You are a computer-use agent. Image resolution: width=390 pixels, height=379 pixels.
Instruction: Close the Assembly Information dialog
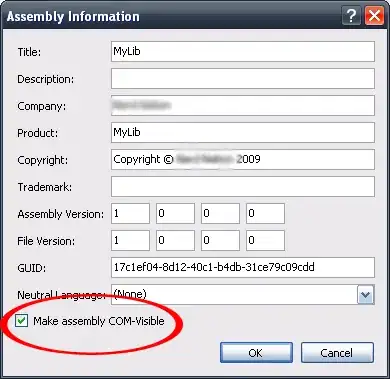[x=374, y=16]
